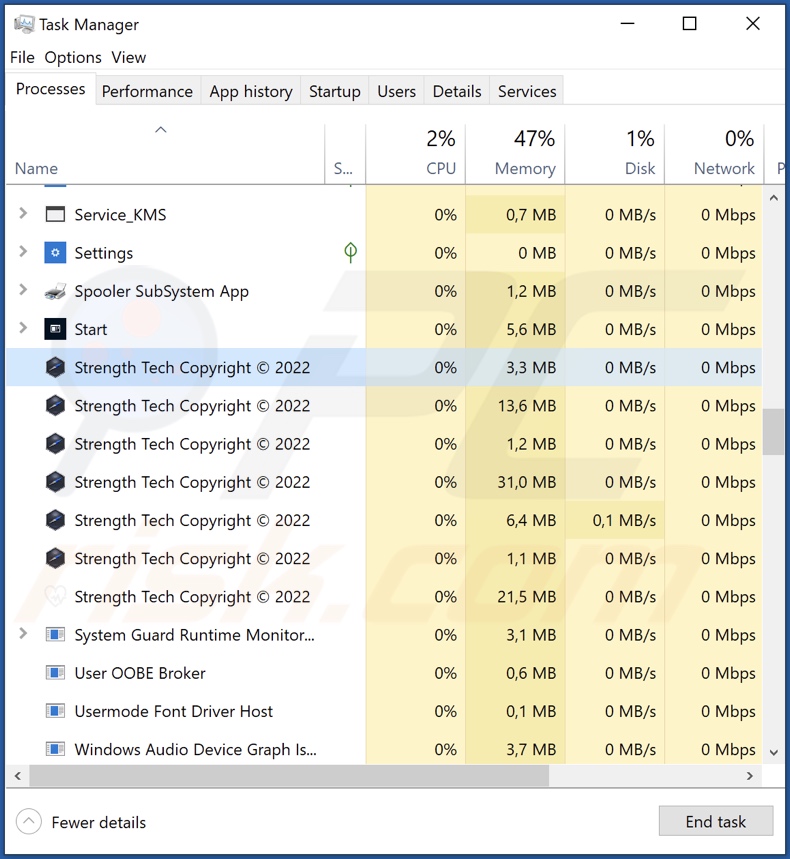Click the Start process icon

(55, 330)
